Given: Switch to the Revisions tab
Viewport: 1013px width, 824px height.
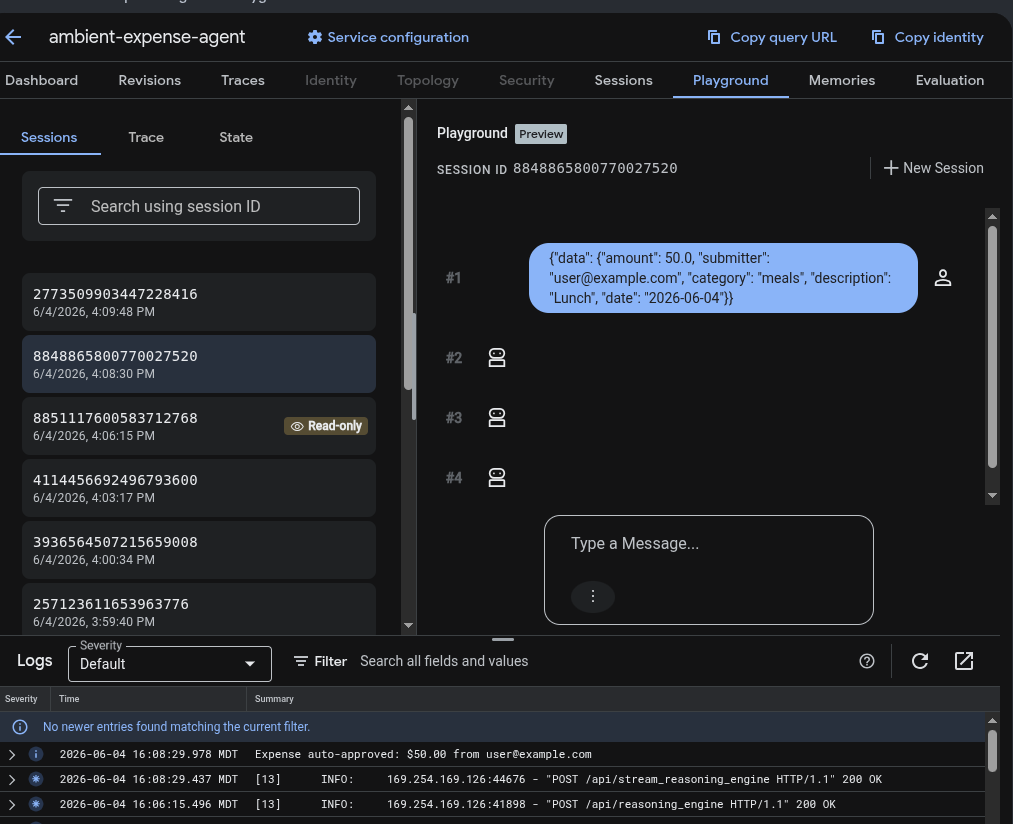Looking at the screenshot, I should click(x=149, y=80).
